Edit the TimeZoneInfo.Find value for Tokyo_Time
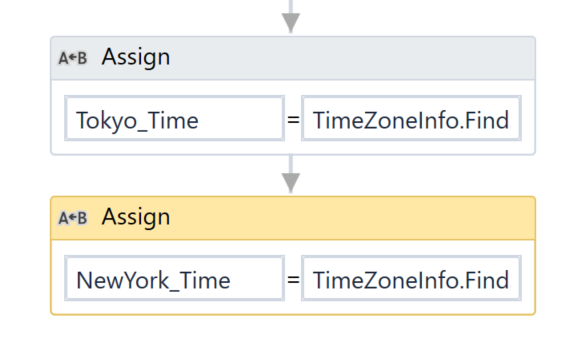This screenshot has width=583, height=364. coord(411,118)
